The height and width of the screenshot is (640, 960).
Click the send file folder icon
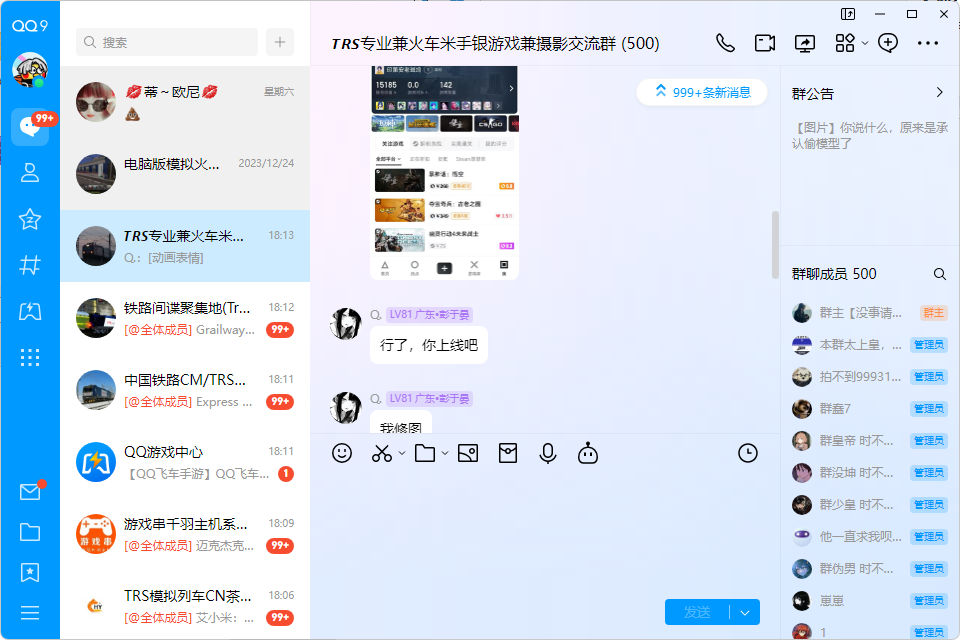tap(425, 453)
